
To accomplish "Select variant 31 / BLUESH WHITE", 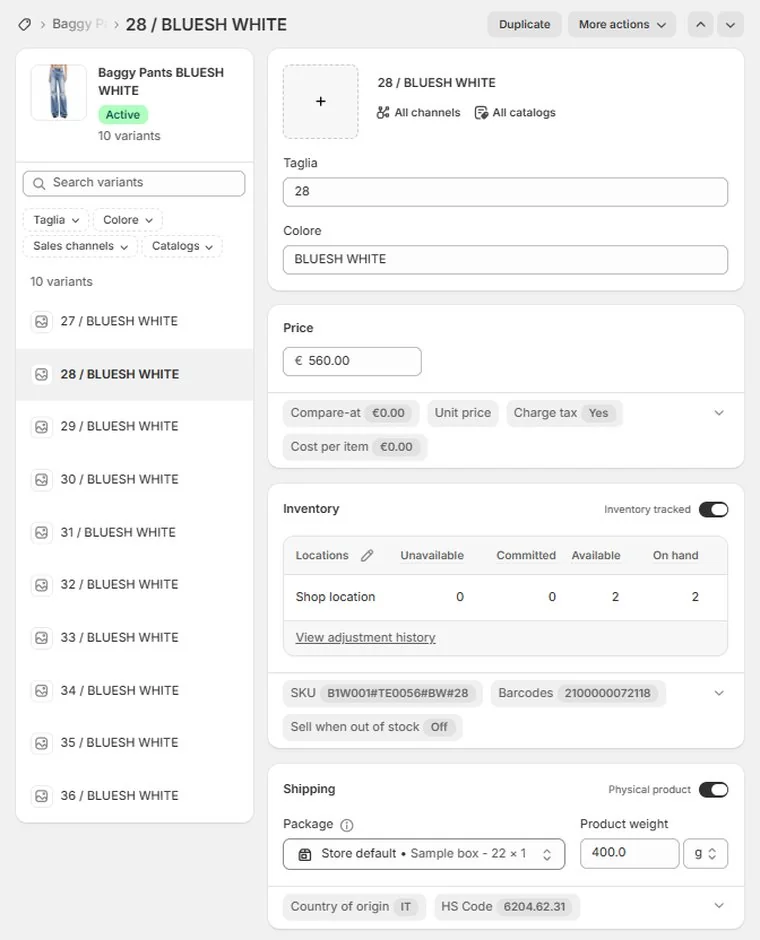I will click(134, 532).
